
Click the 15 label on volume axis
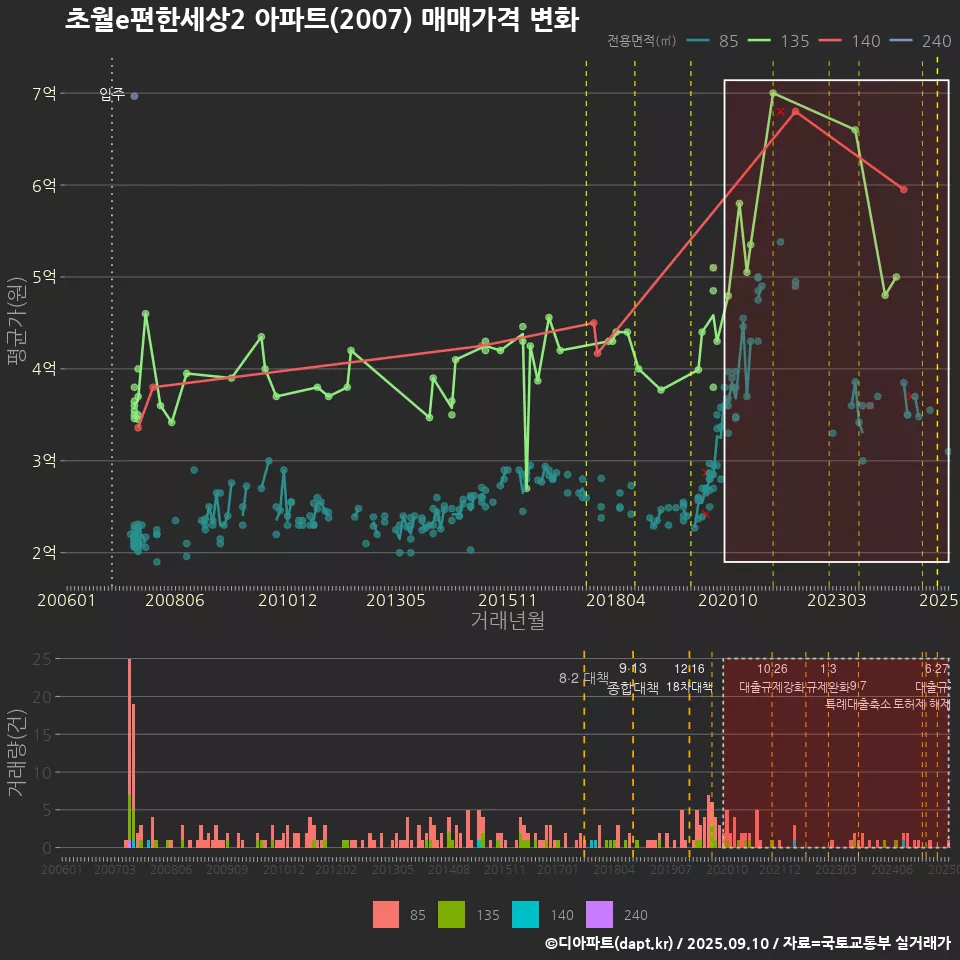tap(42, 735)
